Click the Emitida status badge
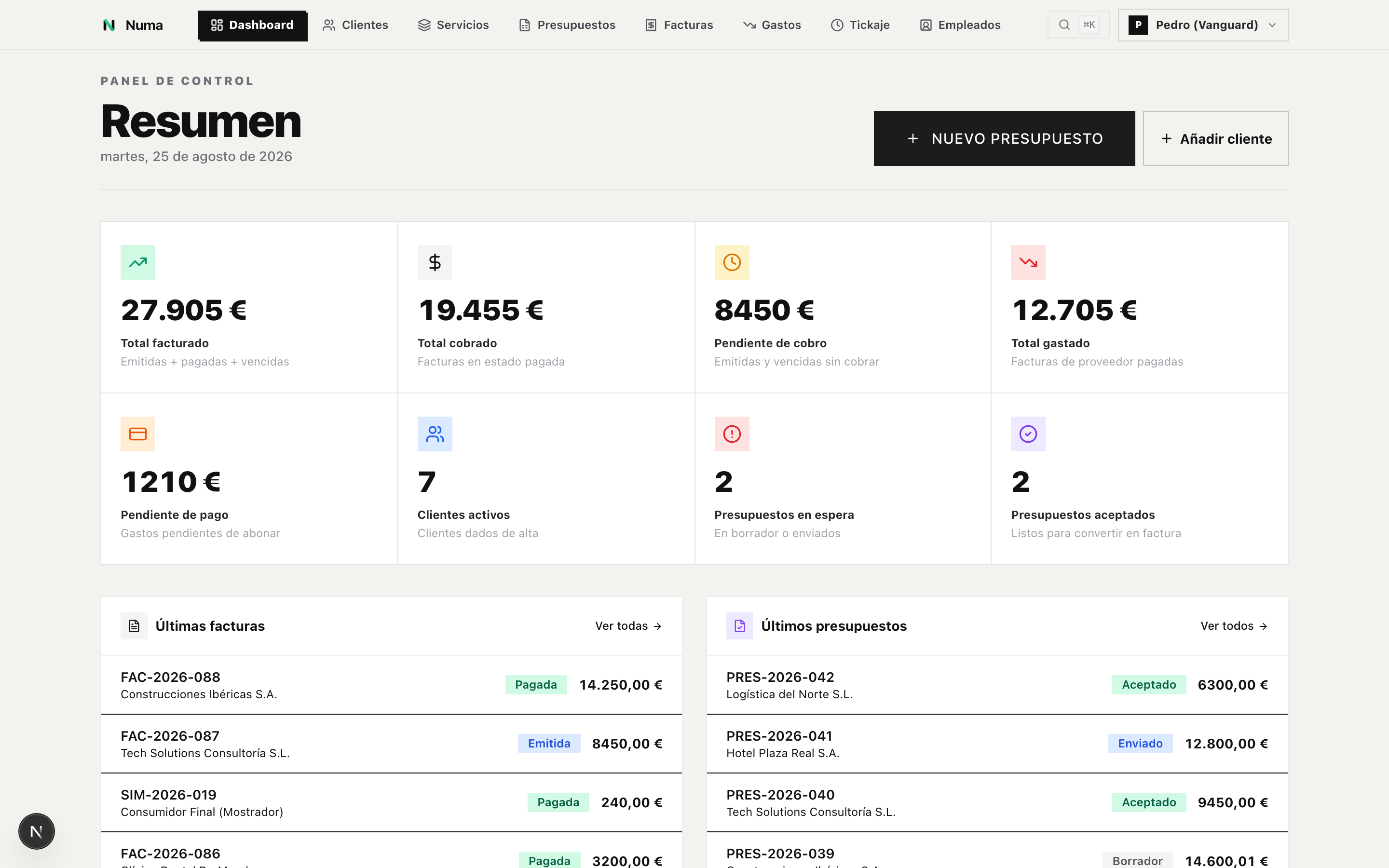The image size is (1389, 868). (x=549, y=744)
